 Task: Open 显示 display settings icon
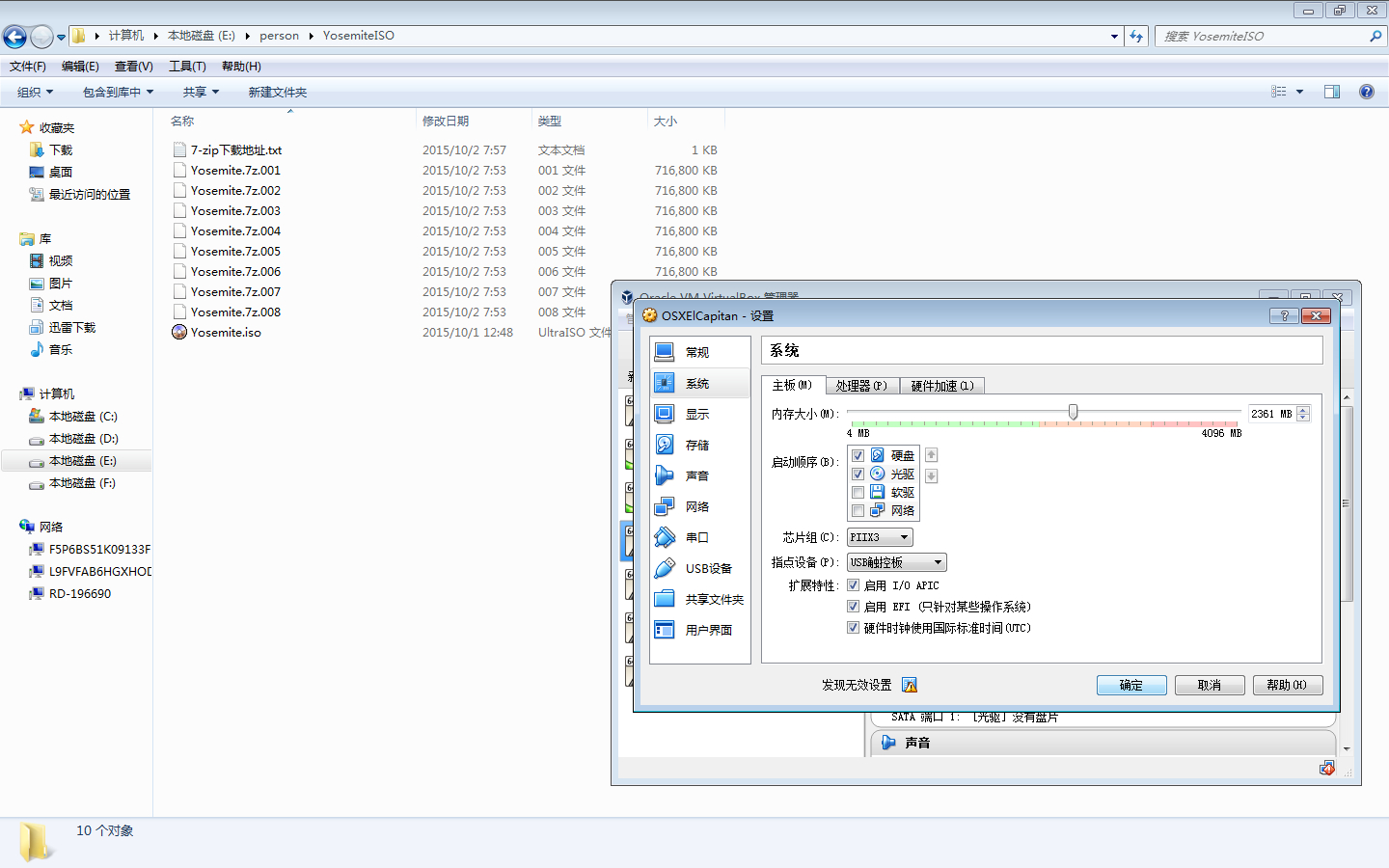[x=665, y=414]
